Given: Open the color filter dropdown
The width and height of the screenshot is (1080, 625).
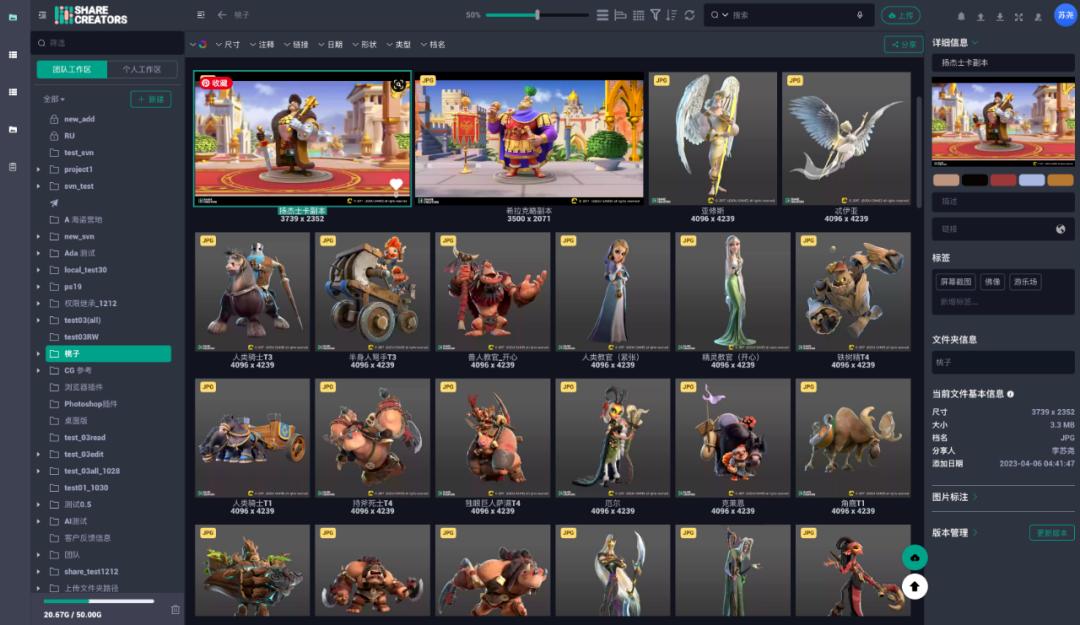Looking at the screenshot, I should coord(198,44).
